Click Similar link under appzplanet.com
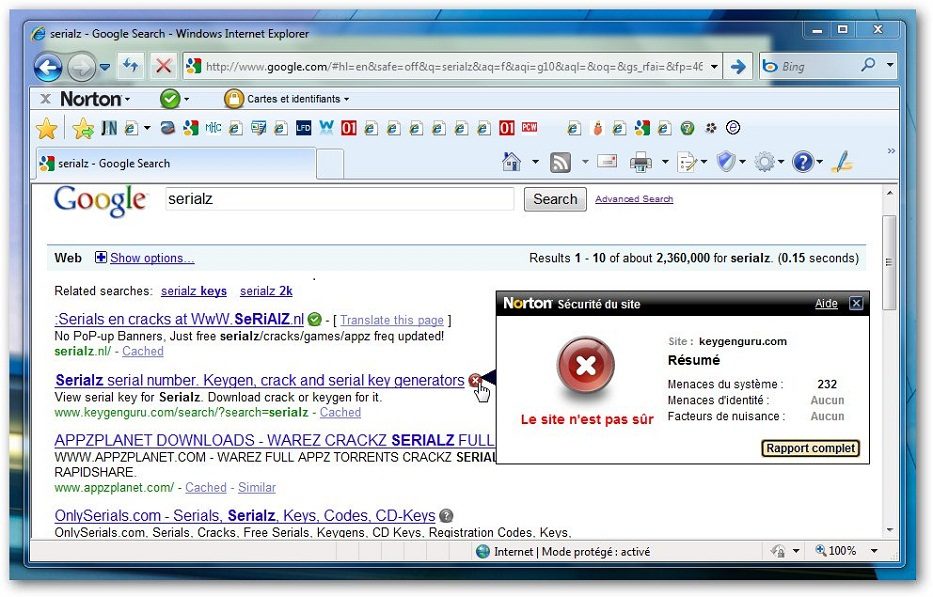 (x=256, y=487)
